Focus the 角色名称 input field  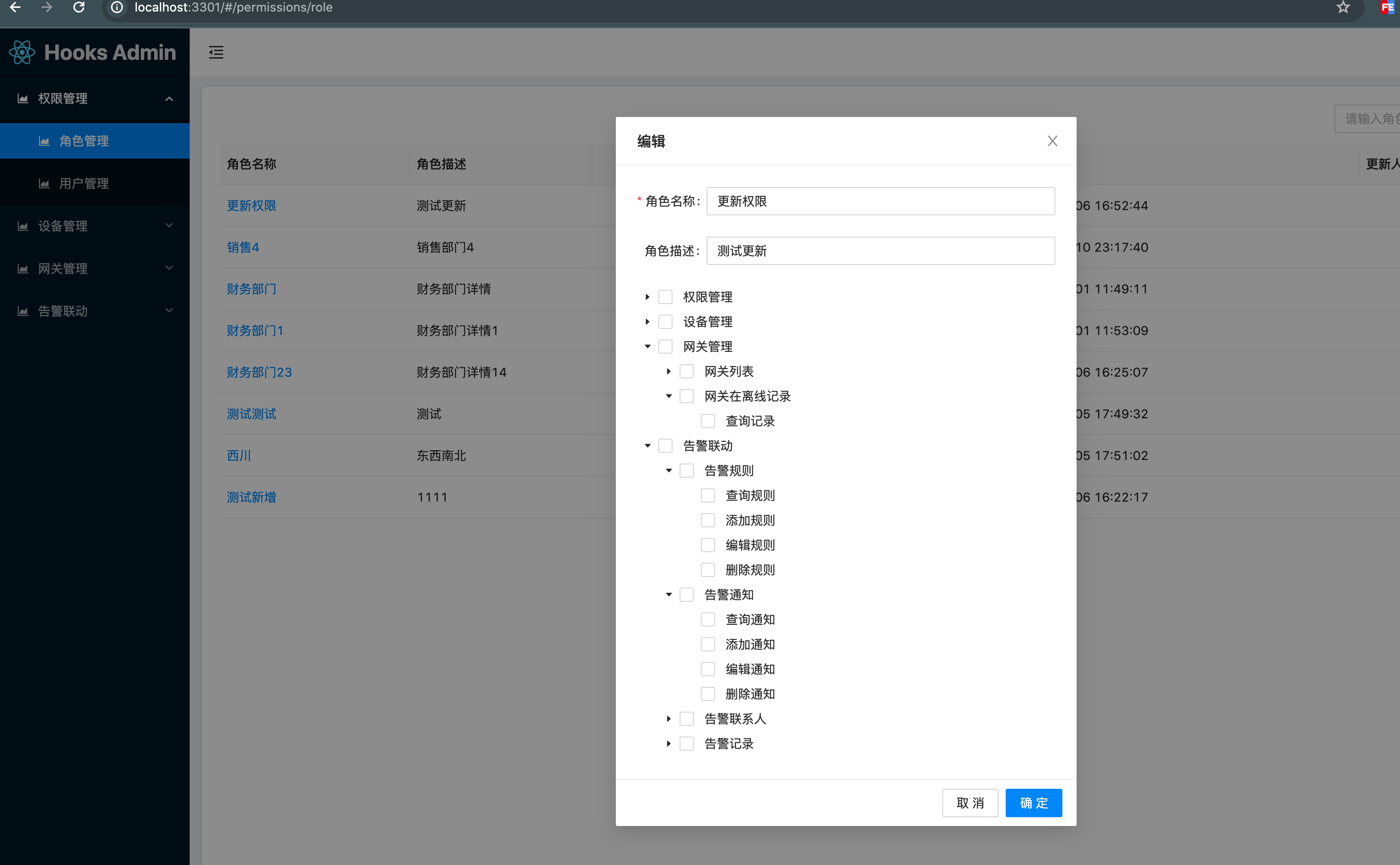[x=881, y=201]
